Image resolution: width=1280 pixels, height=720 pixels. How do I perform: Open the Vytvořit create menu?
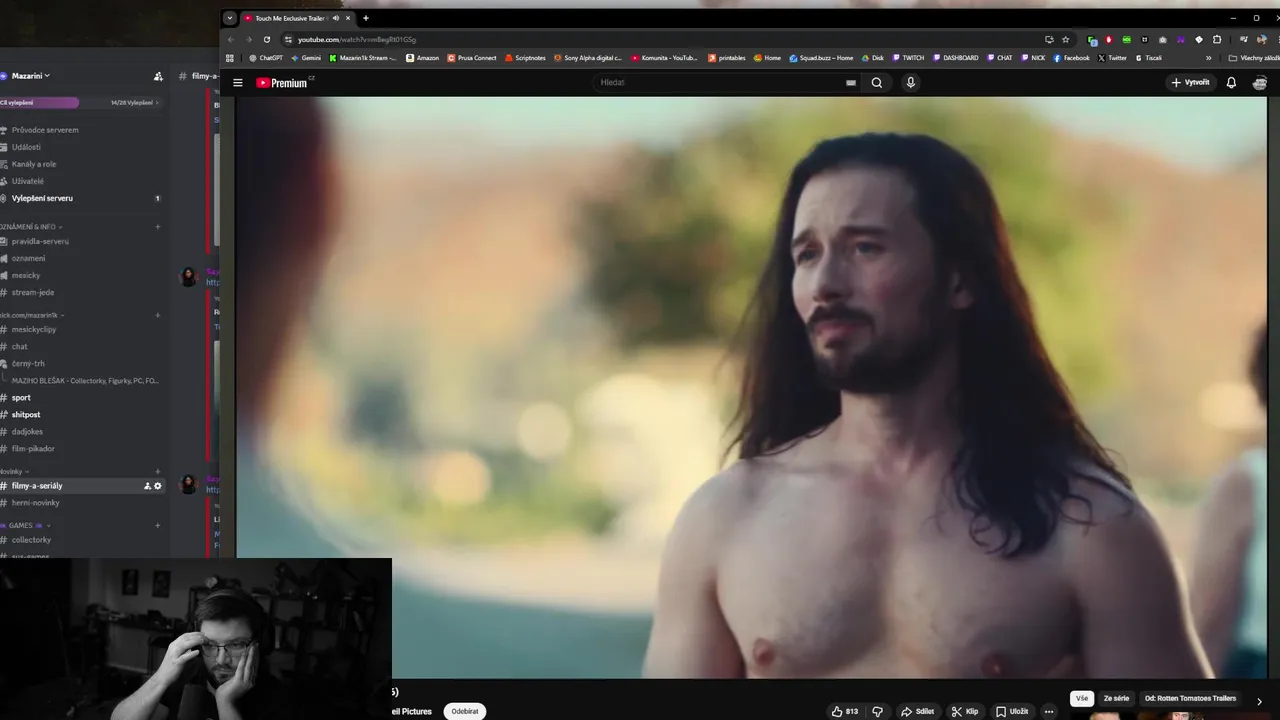click(1190, 83)
